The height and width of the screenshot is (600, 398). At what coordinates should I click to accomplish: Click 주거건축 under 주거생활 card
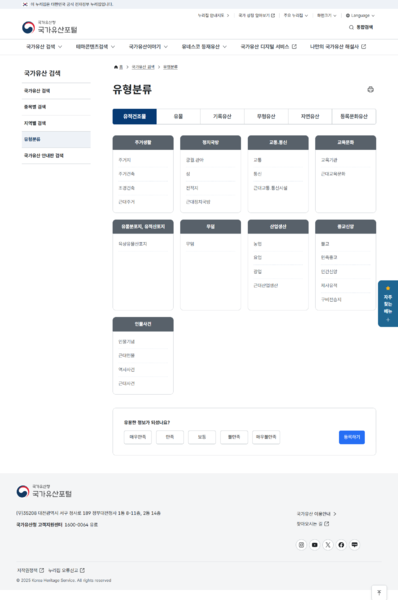pyautogui.click(x=127, y=174)
